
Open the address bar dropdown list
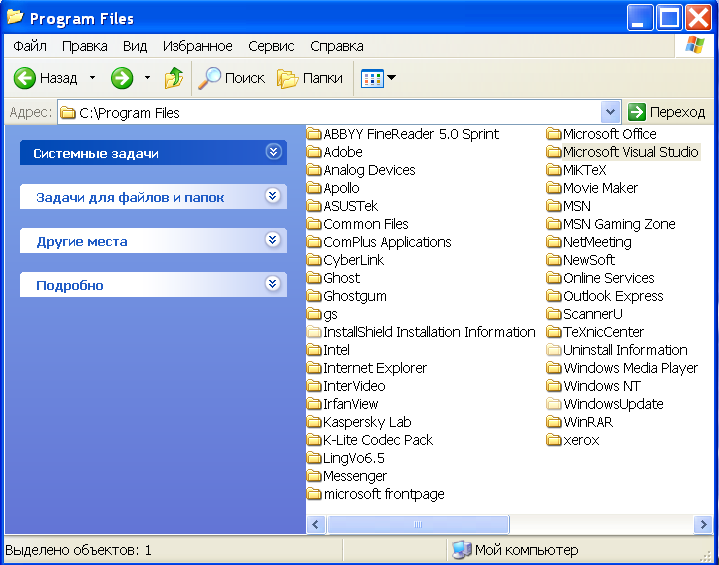610,112
